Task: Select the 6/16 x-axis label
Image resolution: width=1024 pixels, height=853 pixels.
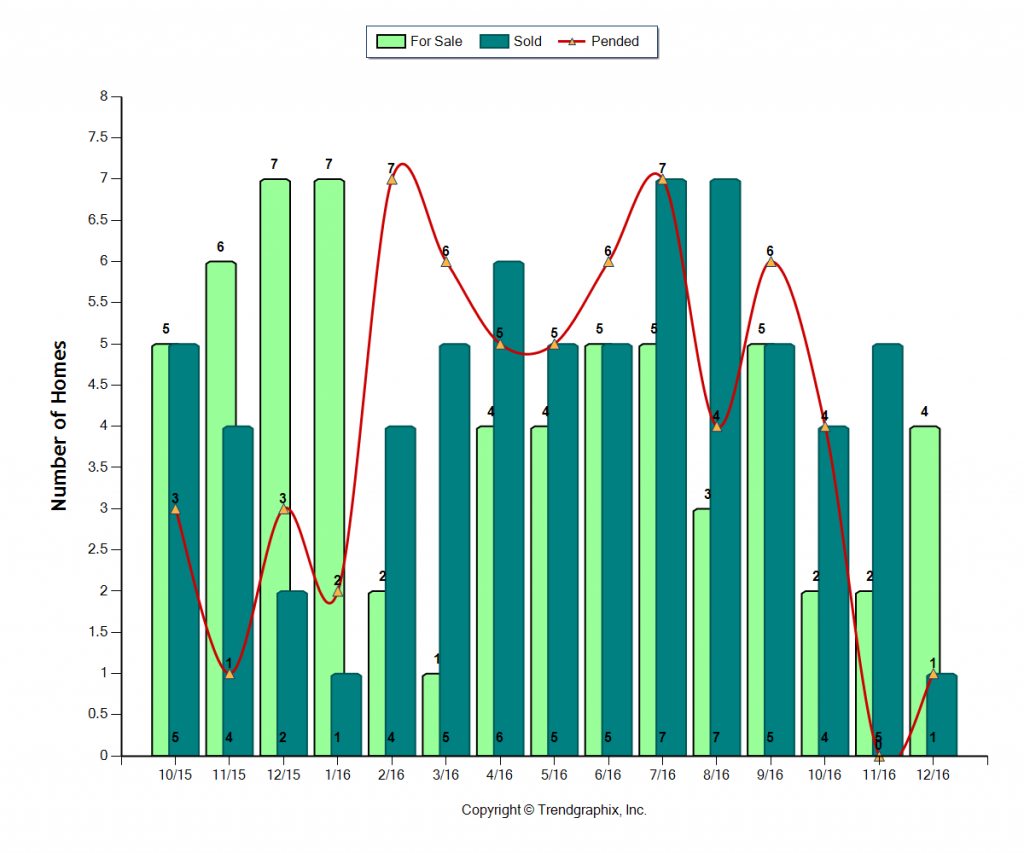Action: pos(609,775)
